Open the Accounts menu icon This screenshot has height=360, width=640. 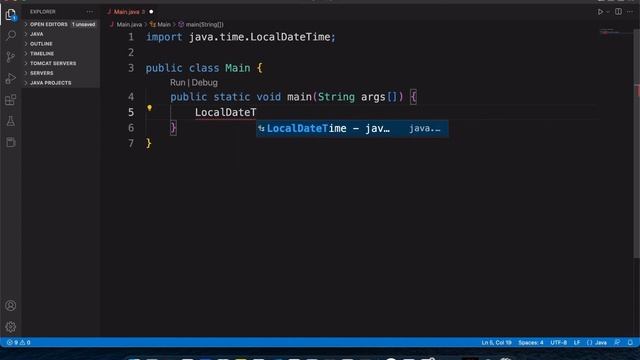(11, 306)
